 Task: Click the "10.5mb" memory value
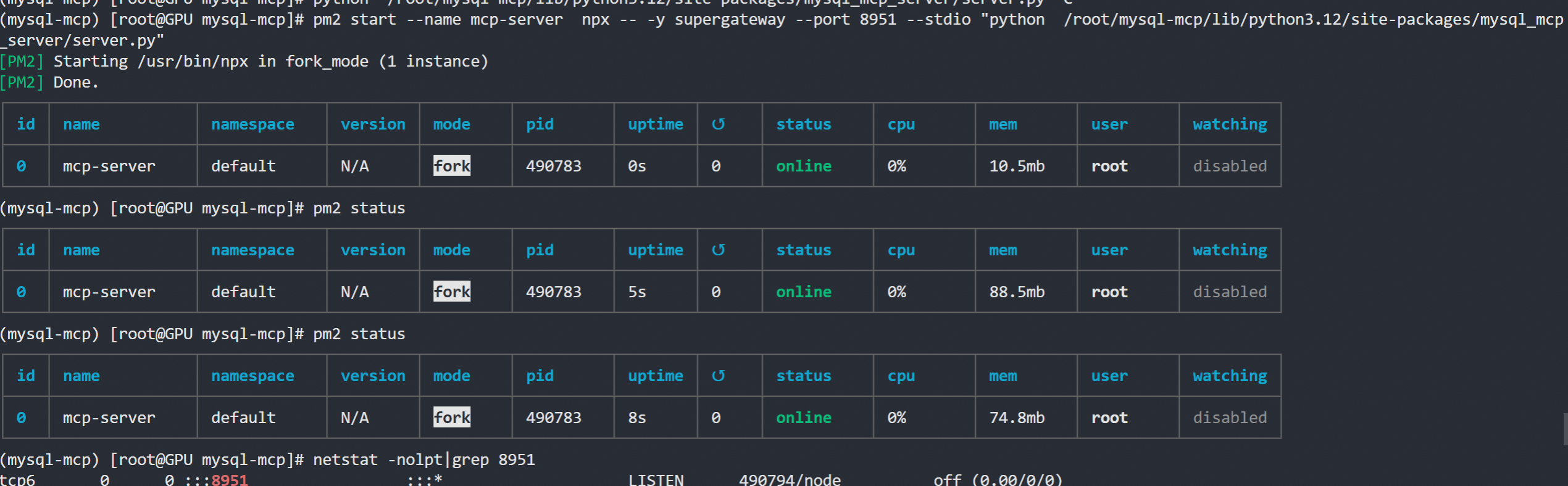click(x=1017, y=166)
